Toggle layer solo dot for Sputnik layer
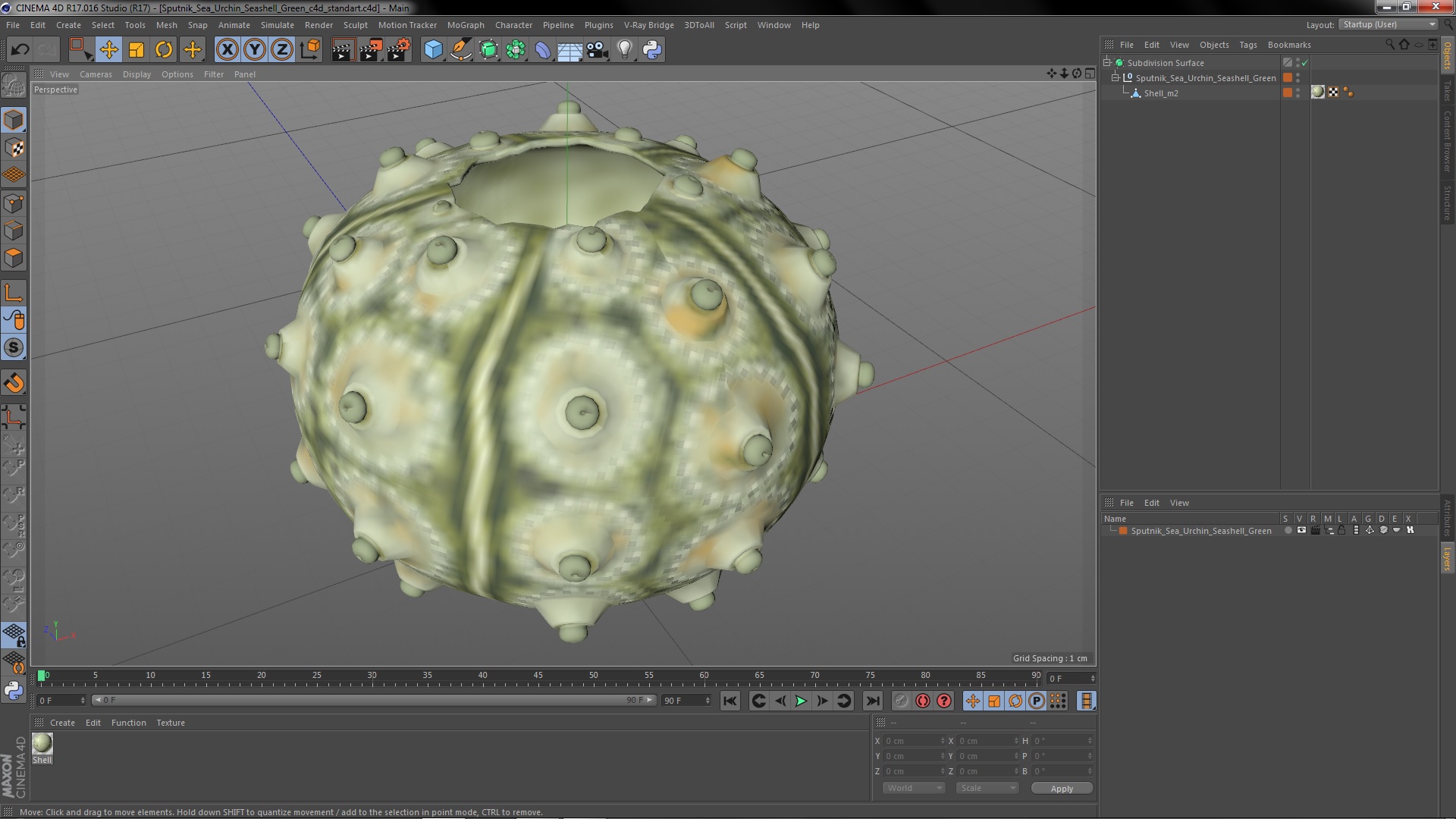This screenshot has height=819, width=1456. pos(1288,531)
